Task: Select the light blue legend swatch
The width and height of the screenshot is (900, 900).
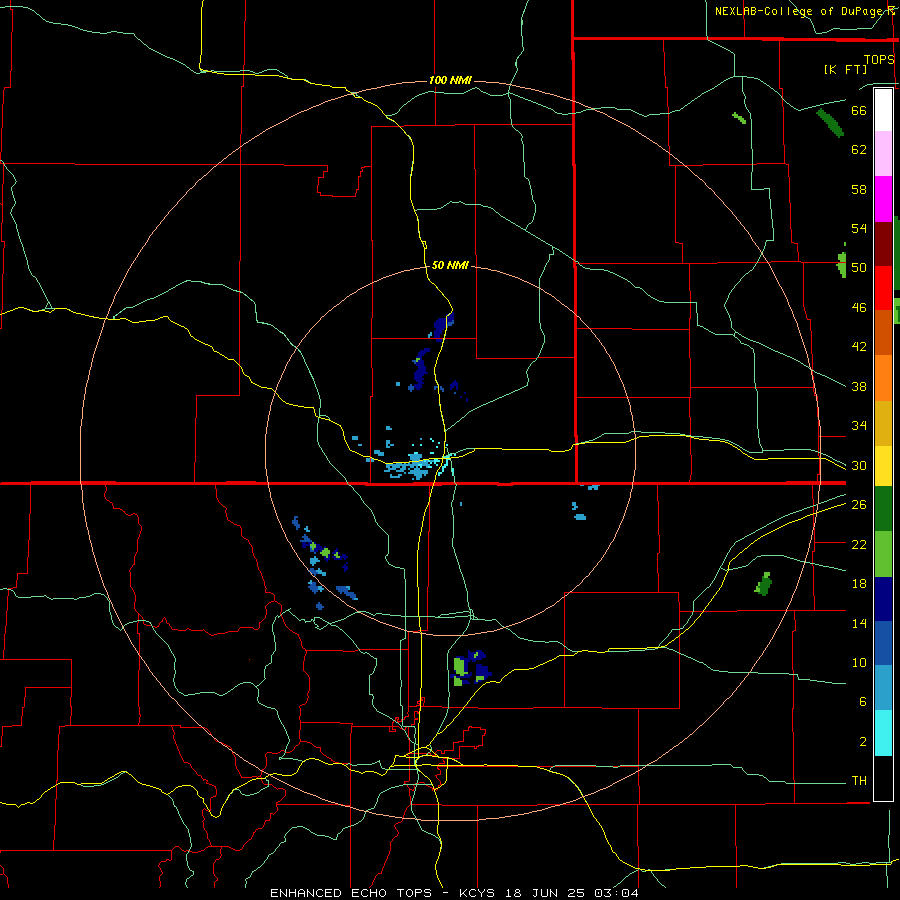Action: (x=883, y=688)
